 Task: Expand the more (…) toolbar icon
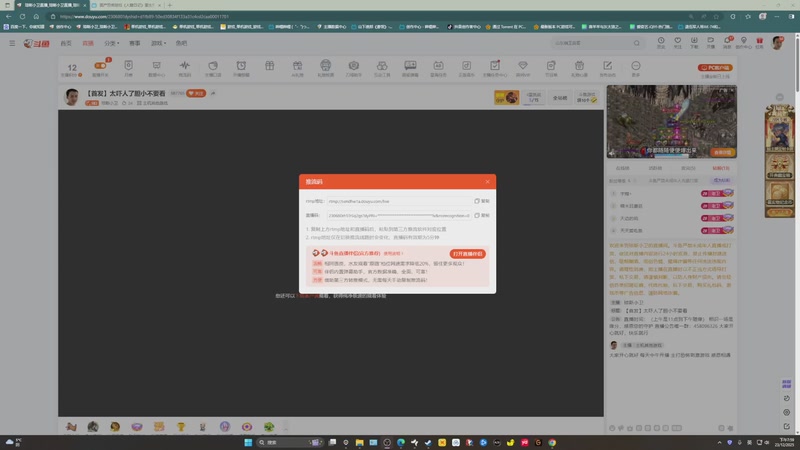click(636, 65)
